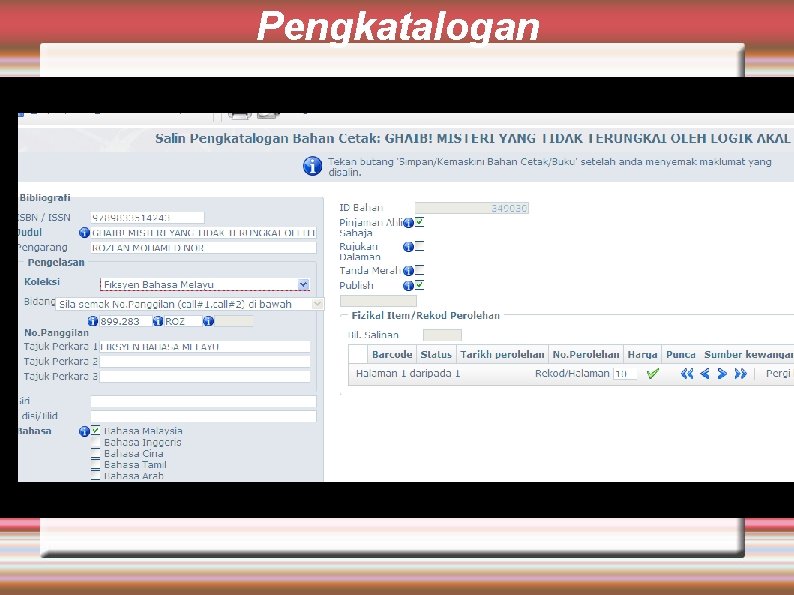The image size is (794, 595).
Task: Click the Rekod/Halaman number field
Action: [x=625, y=374]
